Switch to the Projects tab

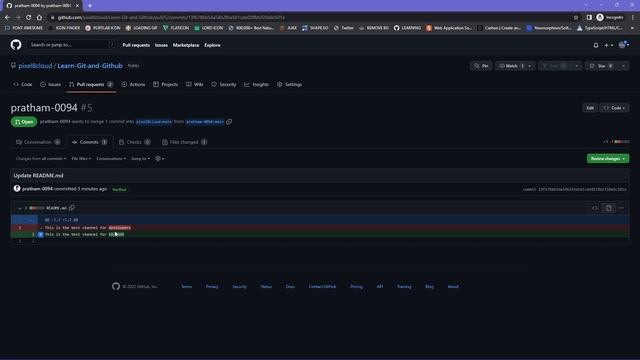pyautogui.click(x=165, y=84)
